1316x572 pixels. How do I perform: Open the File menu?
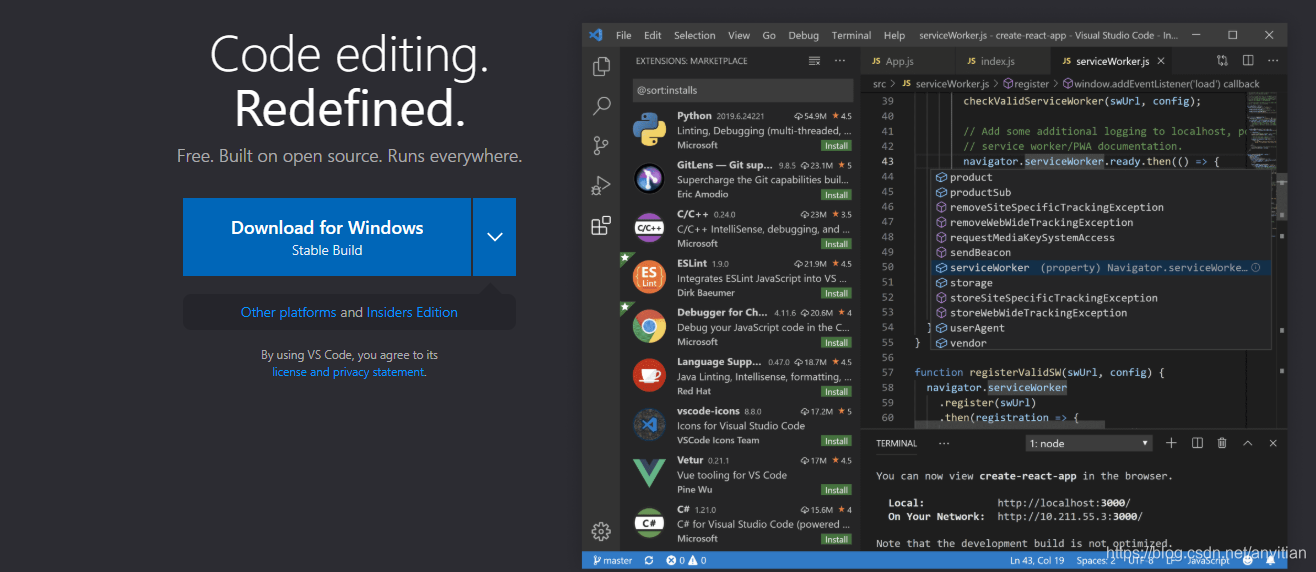pyautogui.click(x=624, y=35)
